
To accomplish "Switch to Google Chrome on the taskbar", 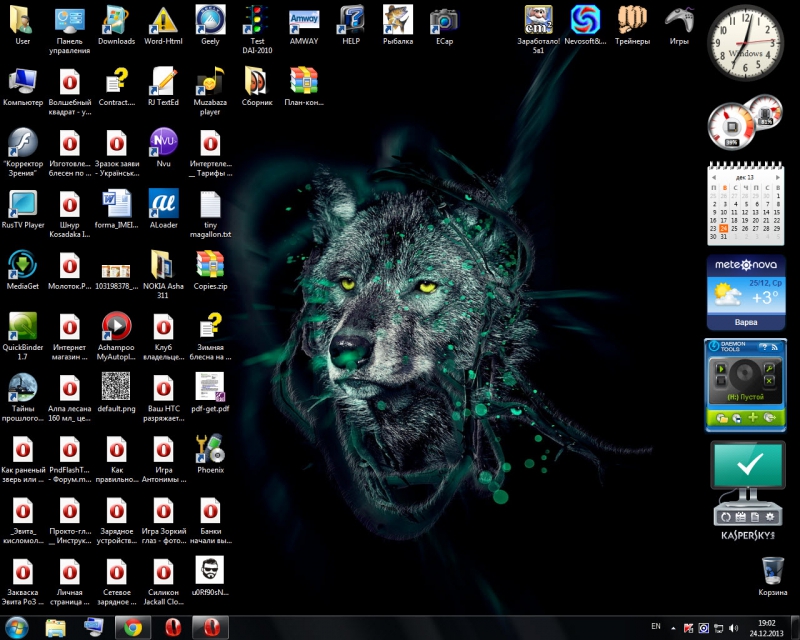I will click(x=133, y=627).
